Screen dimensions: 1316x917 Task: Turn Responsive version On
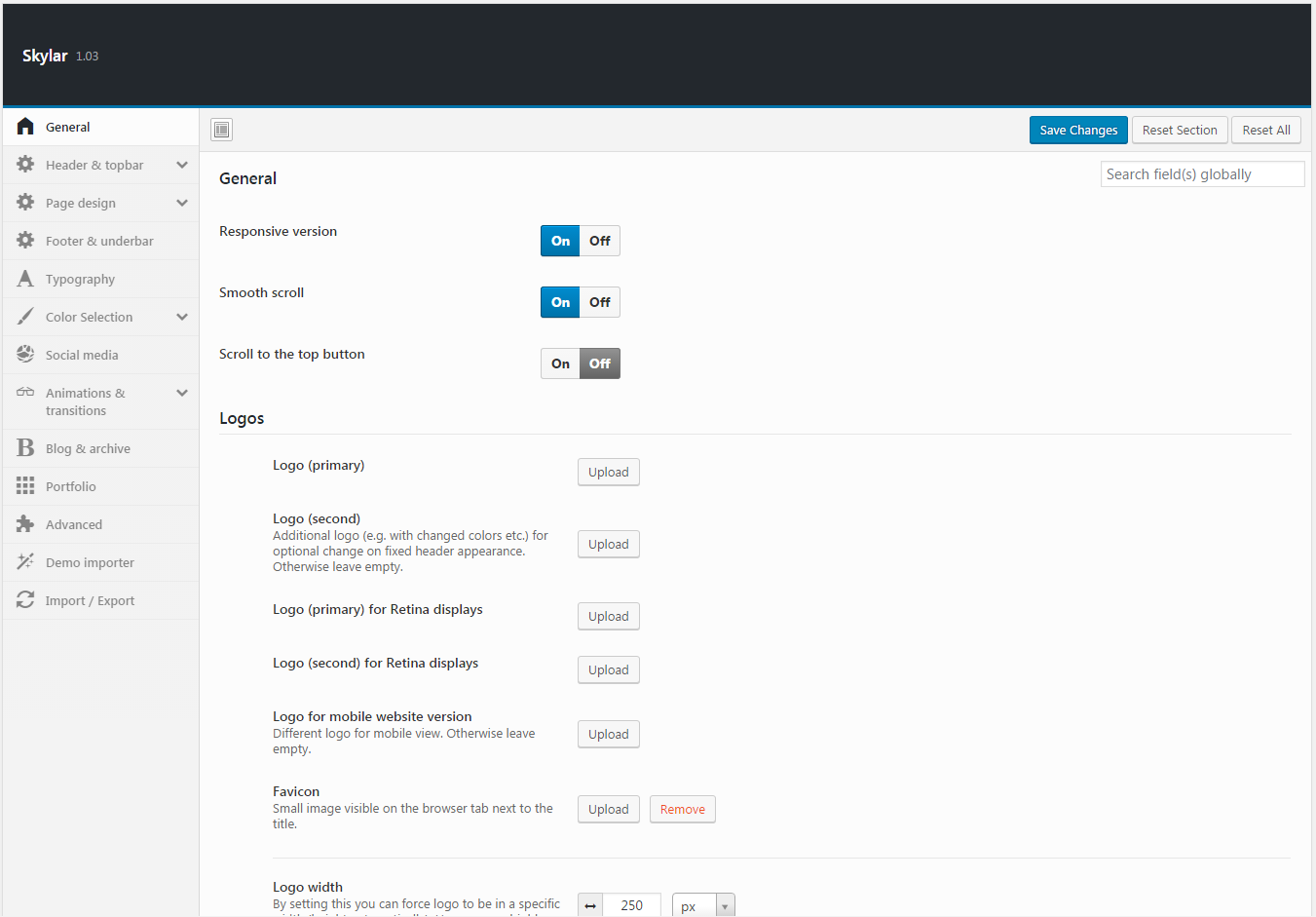560,241
